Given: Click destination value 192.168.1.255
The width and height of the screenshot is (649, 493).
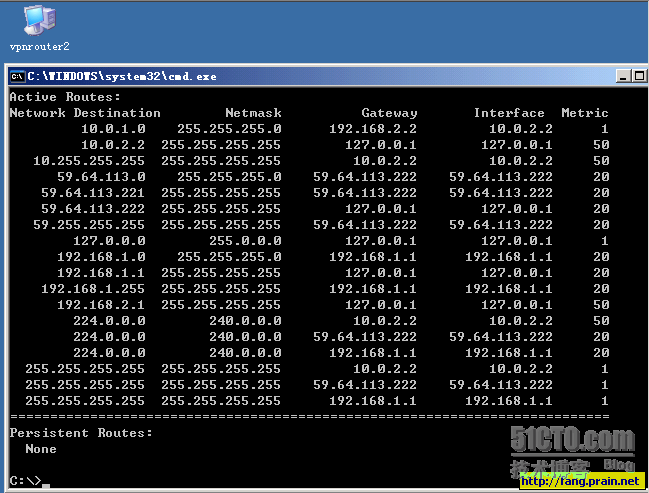Looking at the screenshot, I should tap(93, 289).
